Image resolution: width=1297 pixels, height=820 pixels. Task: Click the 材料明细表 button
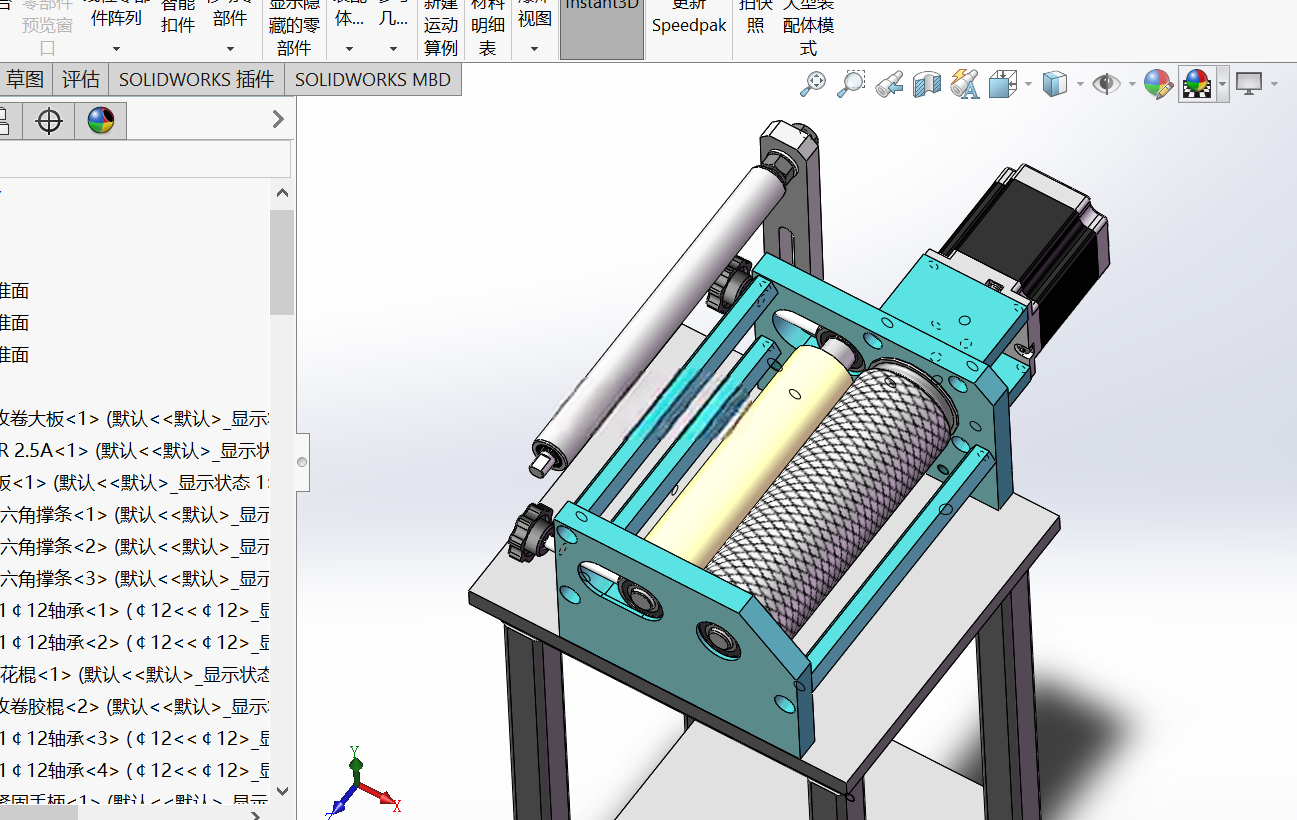[x=487, y=28]
